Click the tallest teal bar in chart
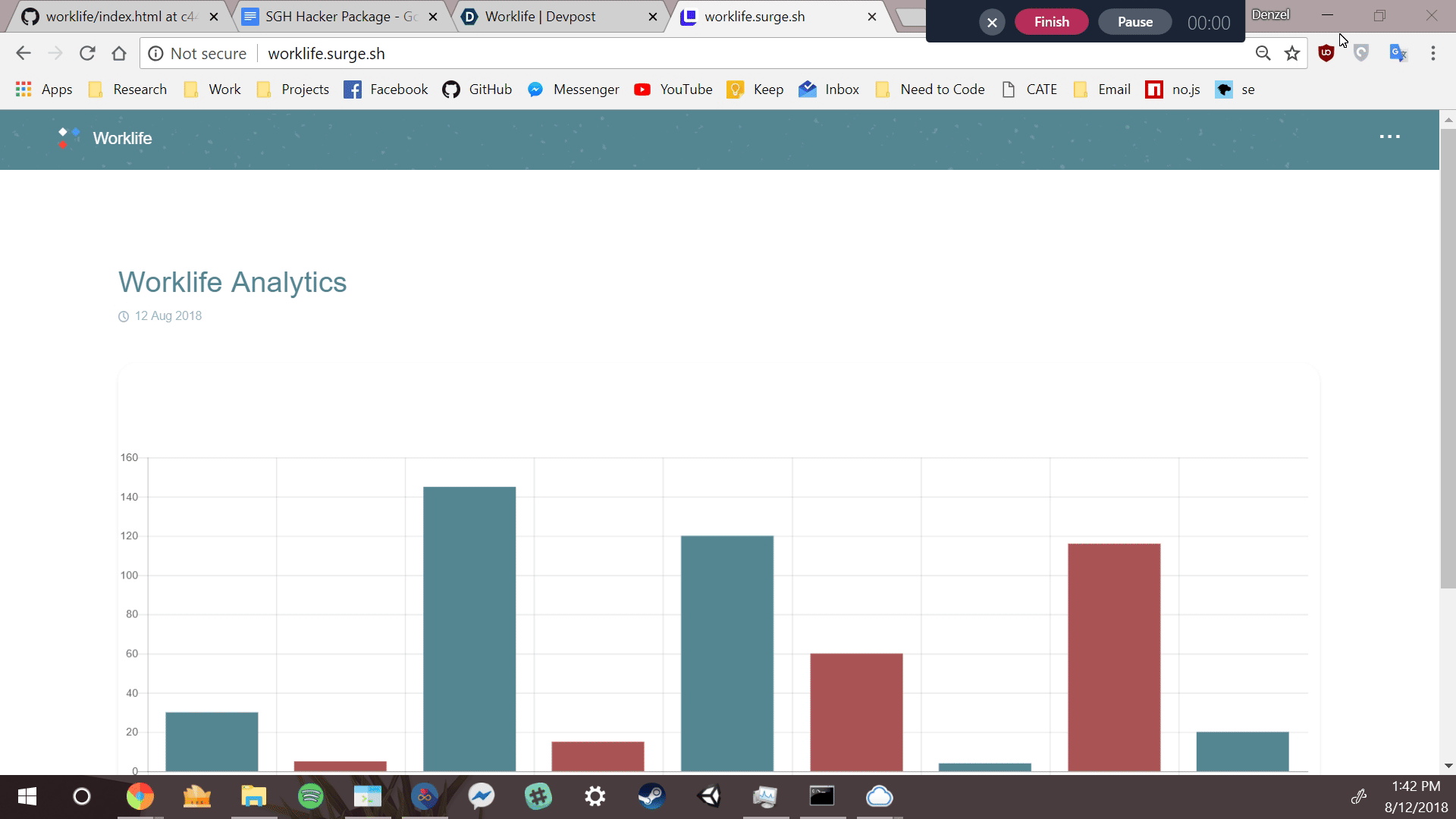 (x=469, y=628)
